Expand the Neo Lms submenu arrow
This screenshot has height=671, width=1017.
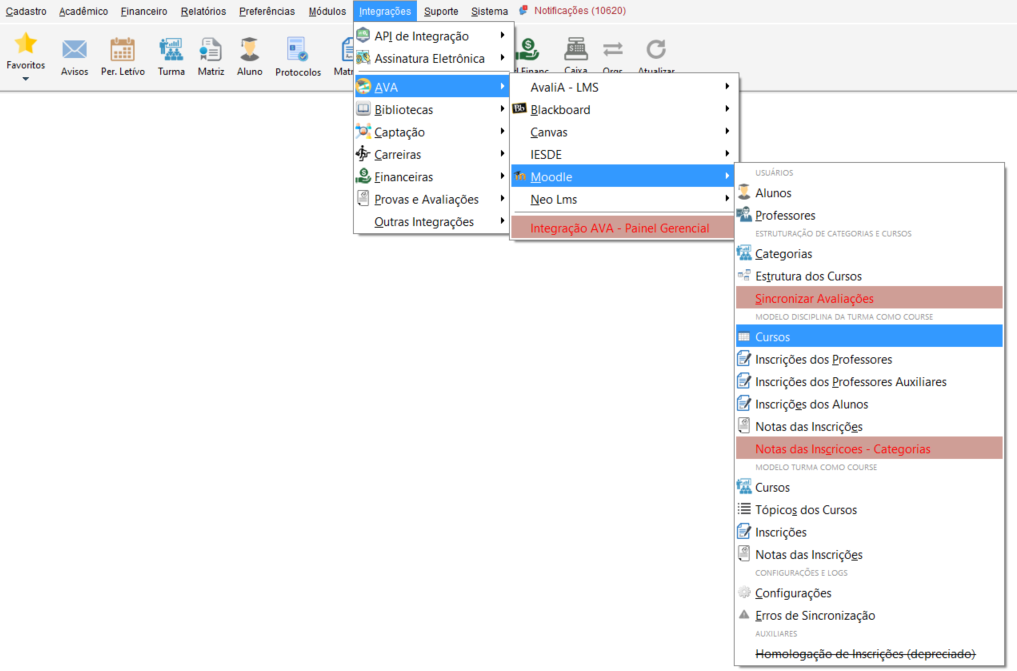[x=727, y=198]
